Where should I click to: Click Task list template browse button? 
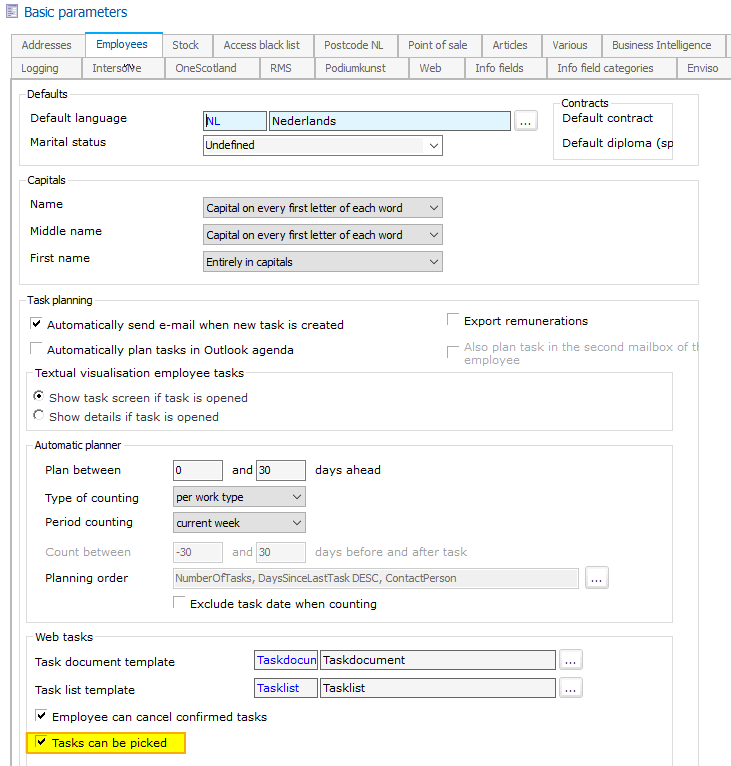[x=571, y=688]
